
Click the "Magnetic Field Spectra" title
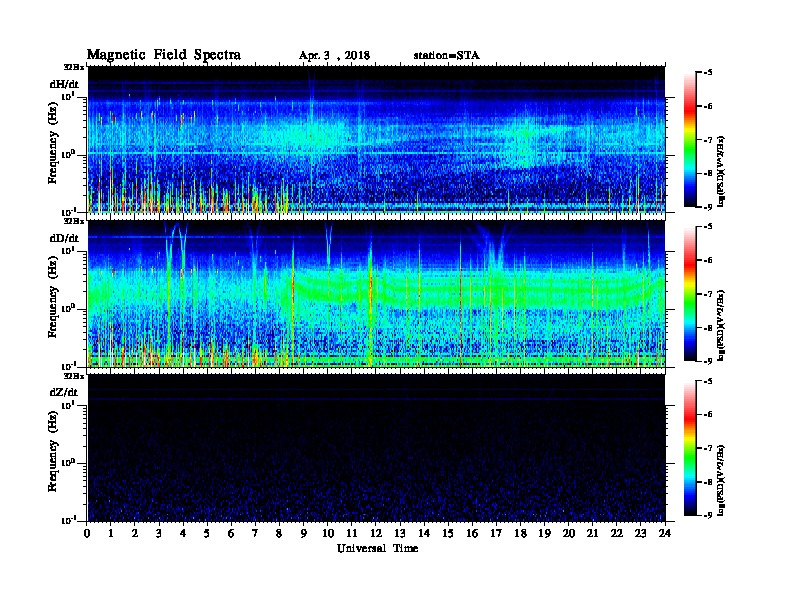click(x=164, y=55)
